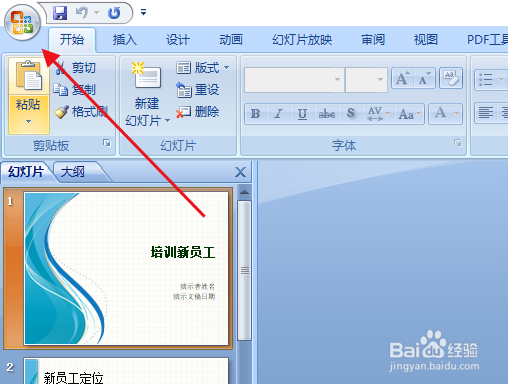508x384 pixels.
Task: Activate the 格式刷 format painter
Action: (80, 112)
